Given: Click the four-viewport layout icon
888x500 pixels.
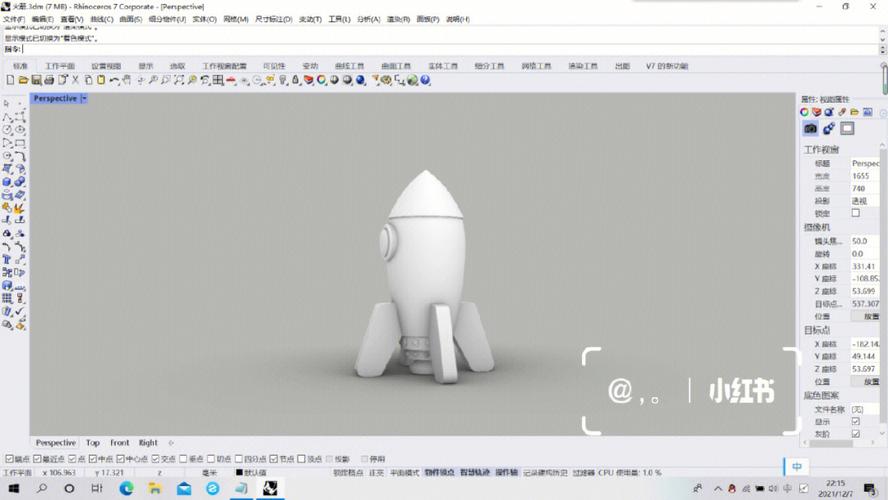Looking at the screenshot, I should [218, 80].
